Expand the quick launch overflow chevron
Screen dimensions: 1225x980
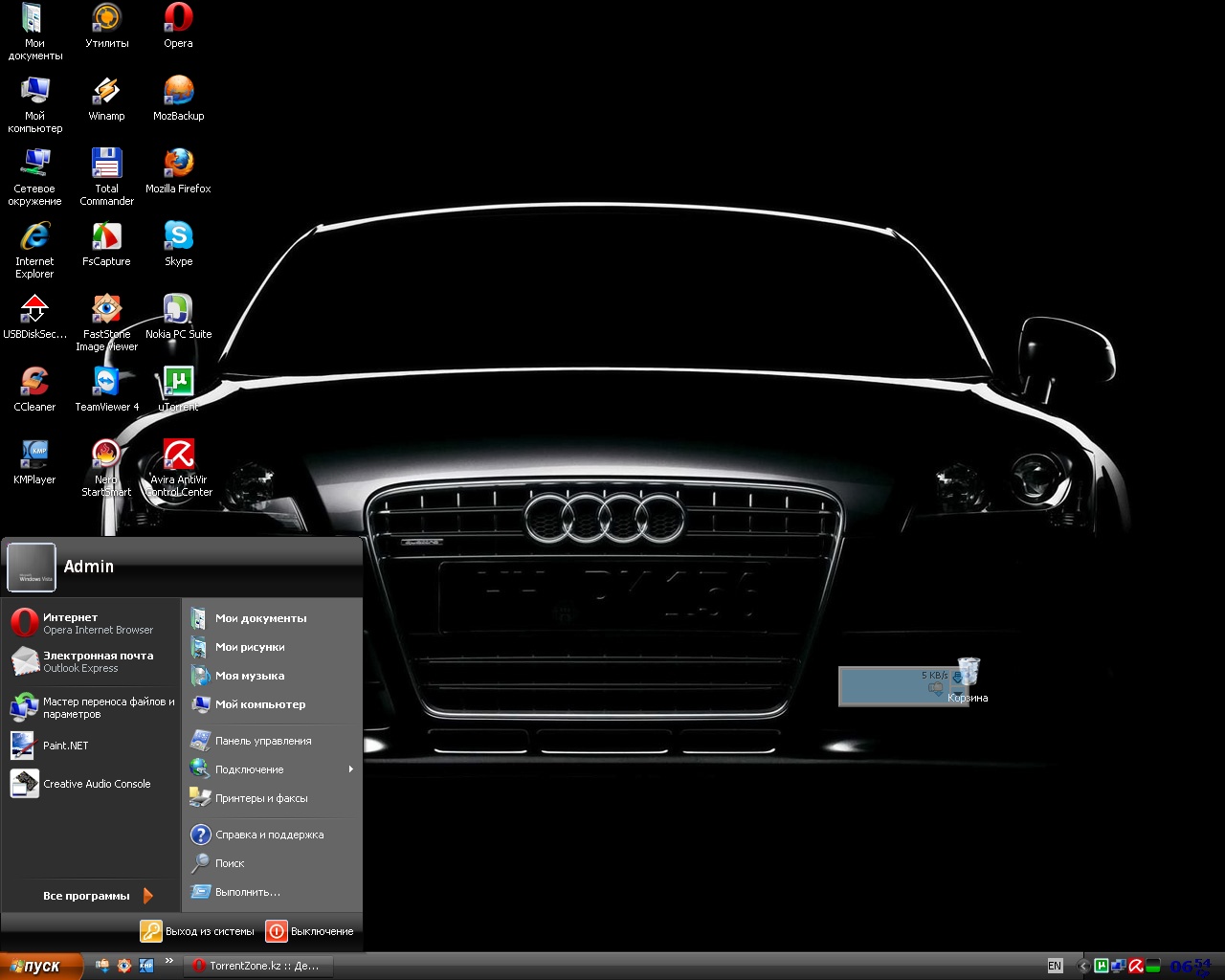coord(169,961)
